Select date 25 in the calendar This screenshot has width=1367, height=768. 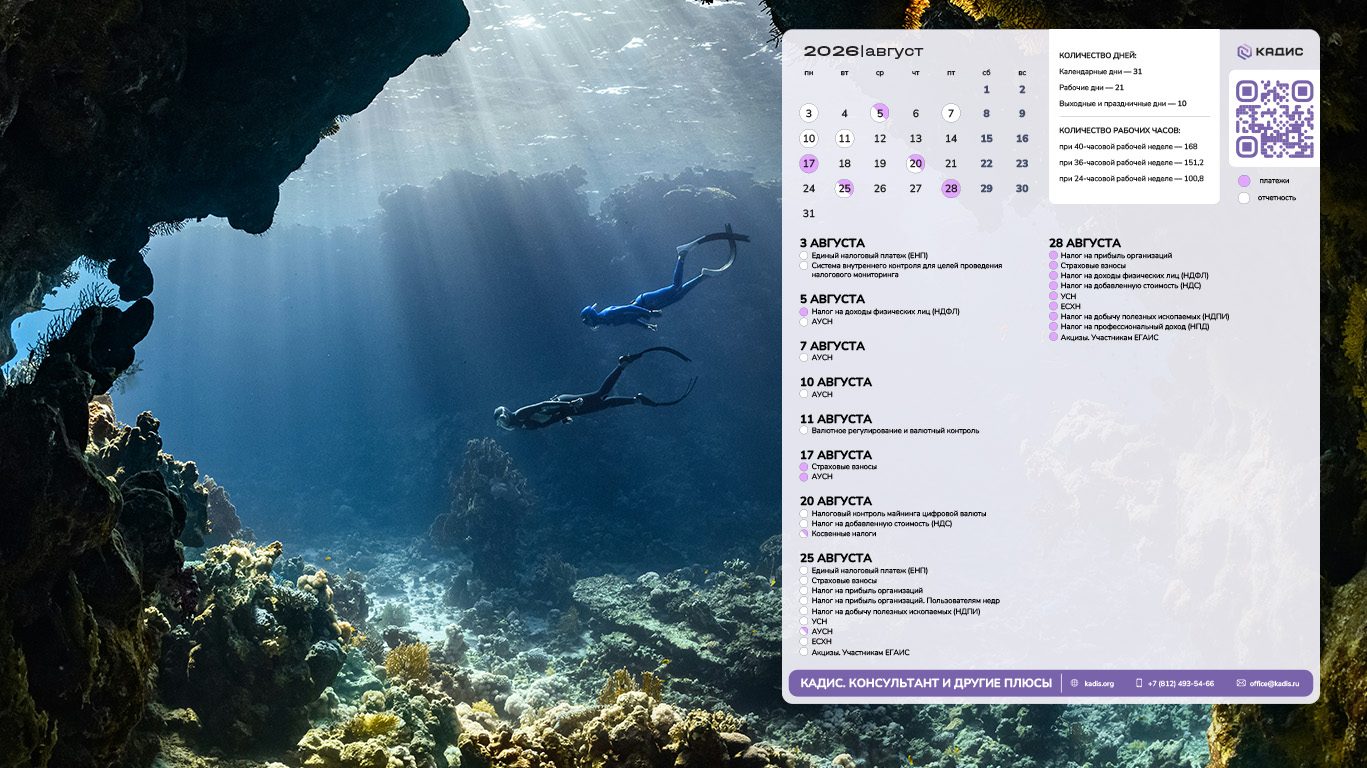[x=844, y=188]
